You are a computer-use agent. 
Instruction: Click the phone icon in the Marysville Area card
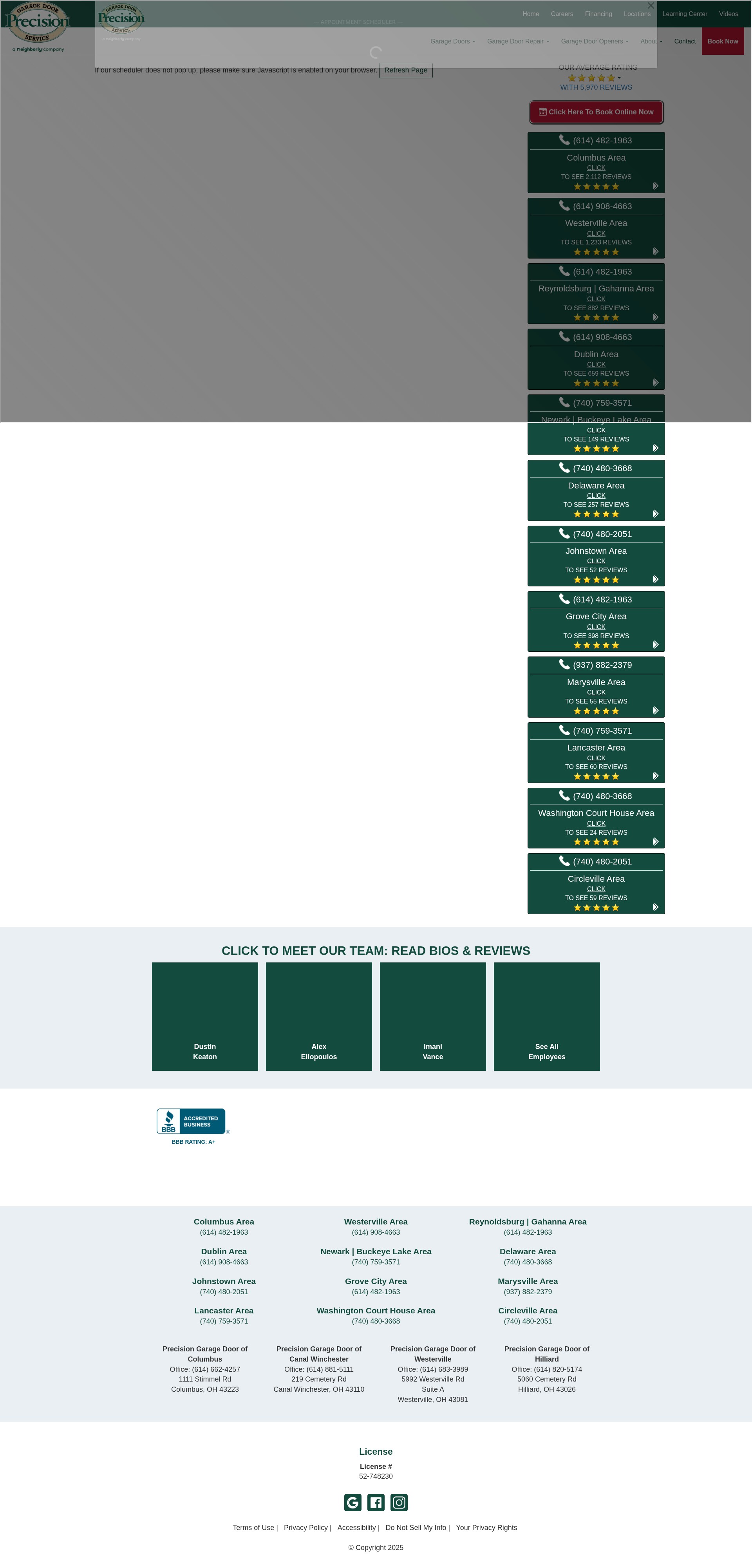click(x=565, y=664)
